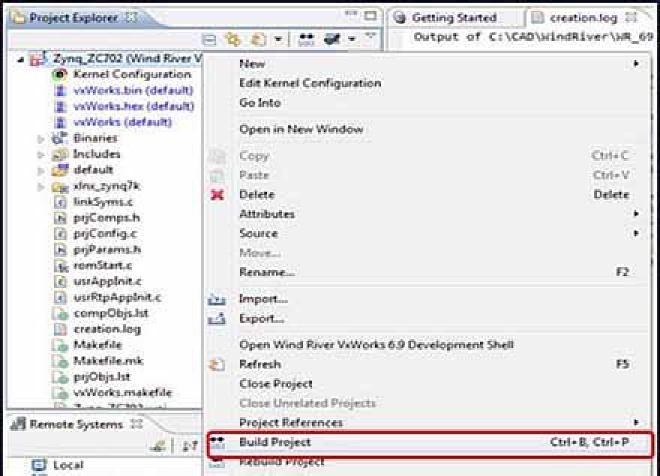Close the creation.log editor tab
The image size is (660, 476).
coord(631,17)
